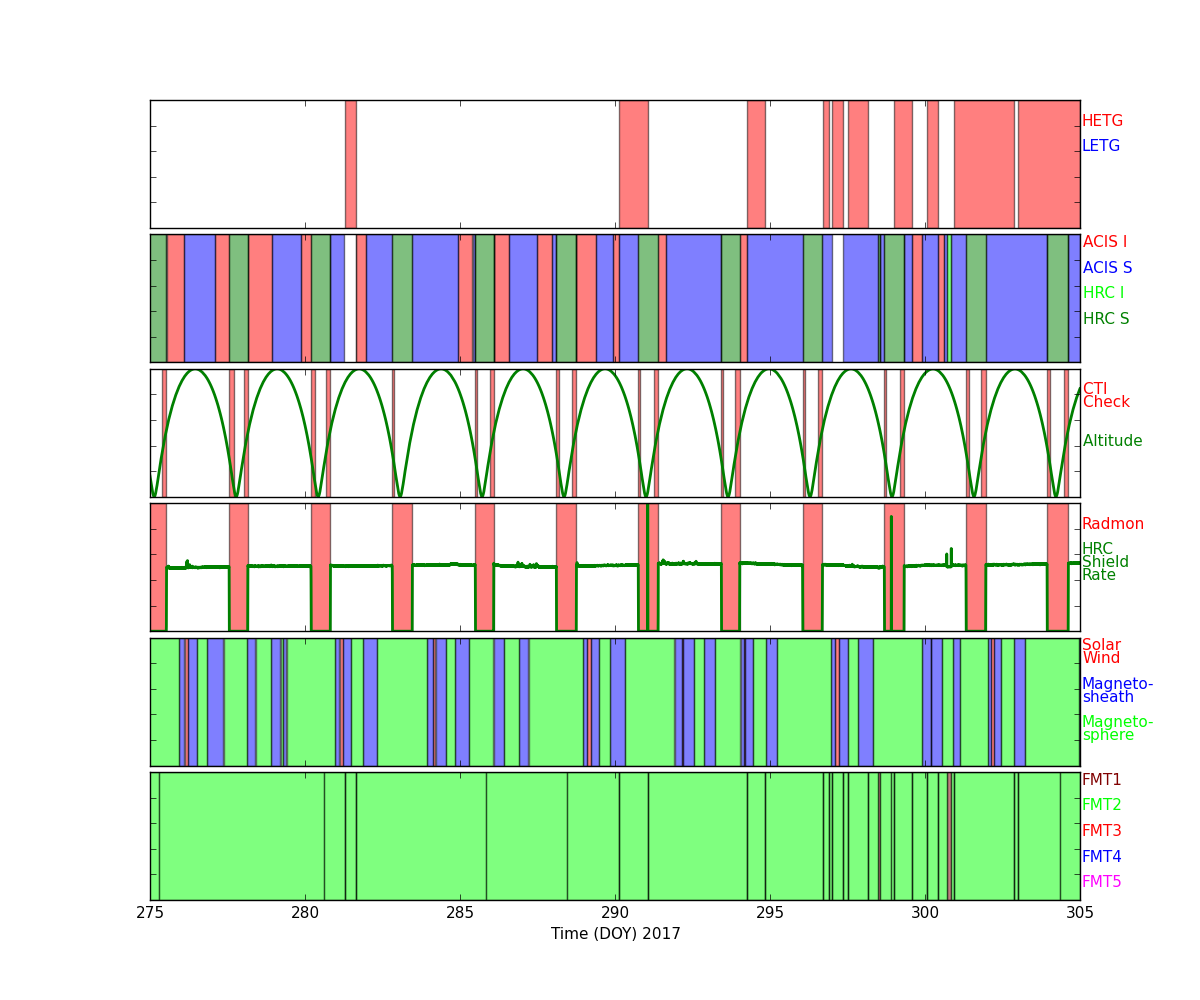This screenshot has height=1000, width=1200.
Task: Click the ACIS I legend text
Action: click(x=1104, y=242)
